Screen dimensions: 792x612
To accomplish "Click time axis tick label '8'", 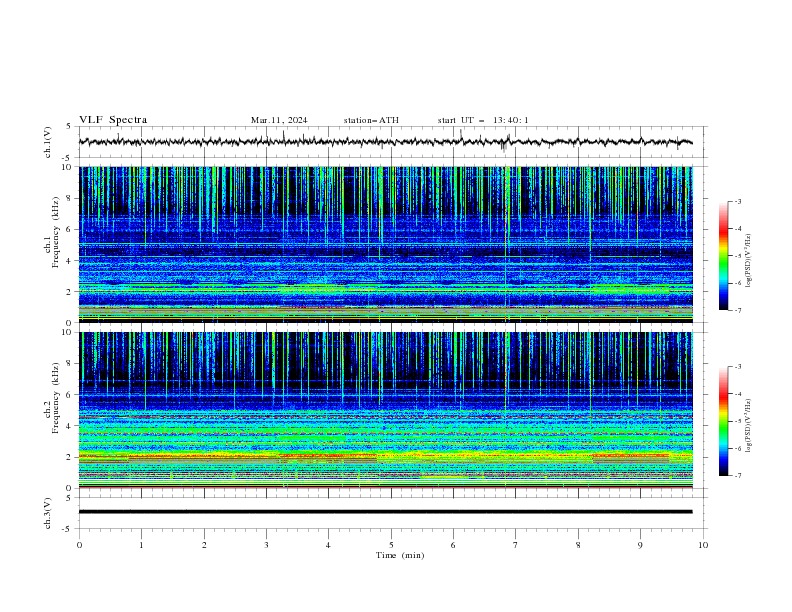I will (578, 545).
